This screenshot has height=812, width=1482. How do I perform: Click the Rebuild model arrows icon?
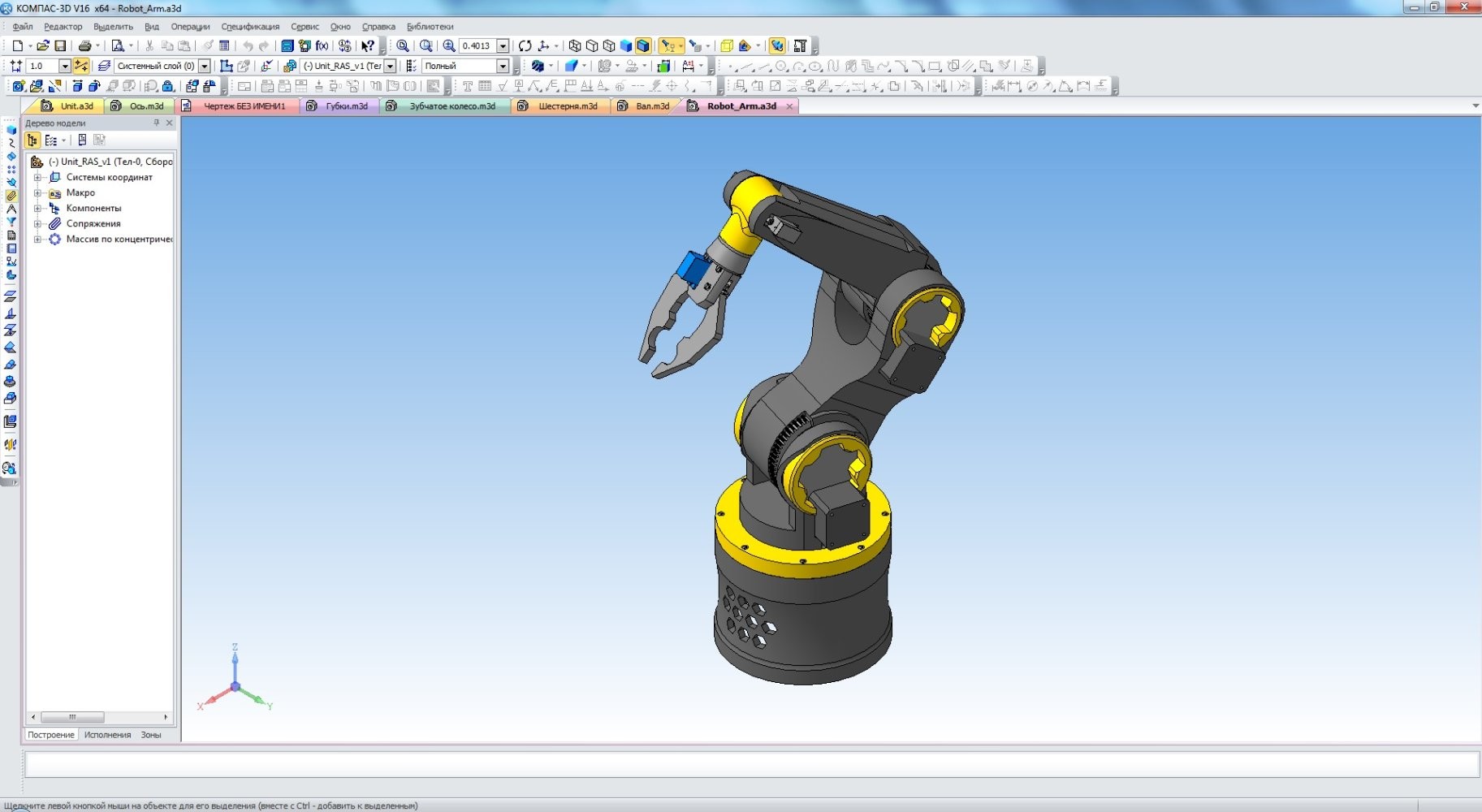coord(525,46)
